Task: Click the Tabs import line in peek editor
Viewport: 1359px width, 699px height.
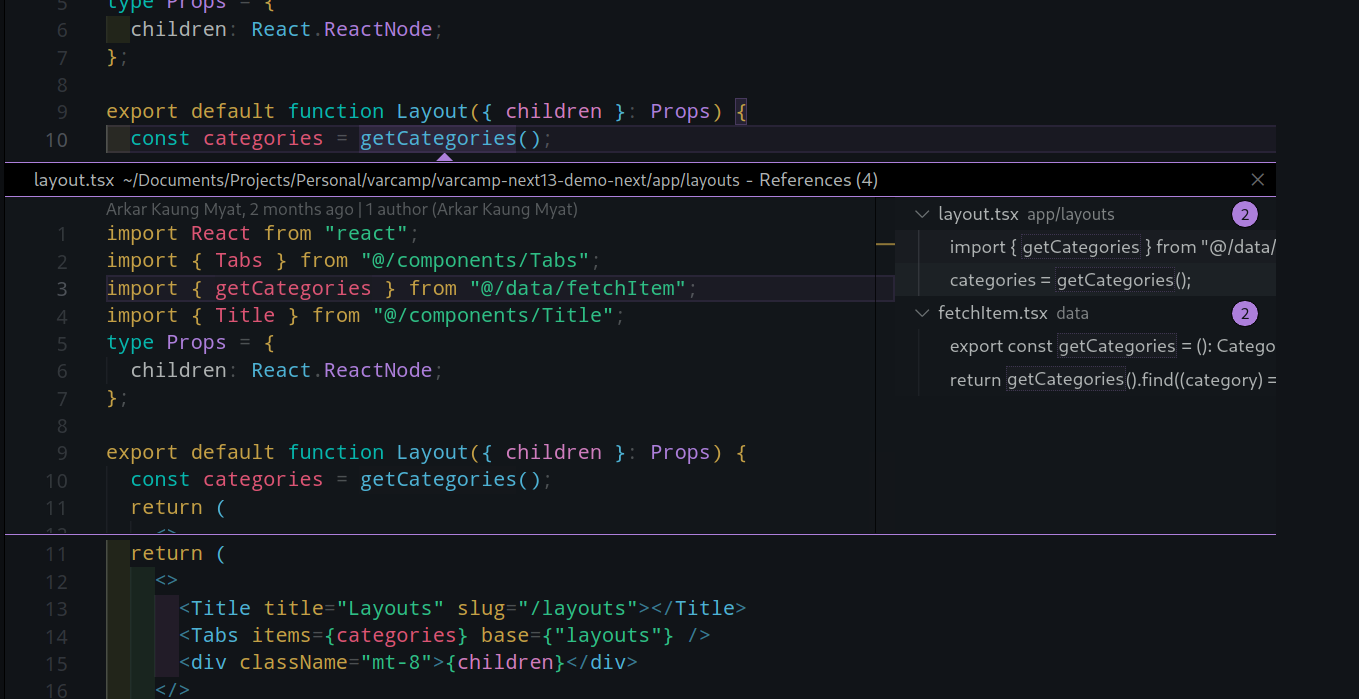Action: pos(354,261)
